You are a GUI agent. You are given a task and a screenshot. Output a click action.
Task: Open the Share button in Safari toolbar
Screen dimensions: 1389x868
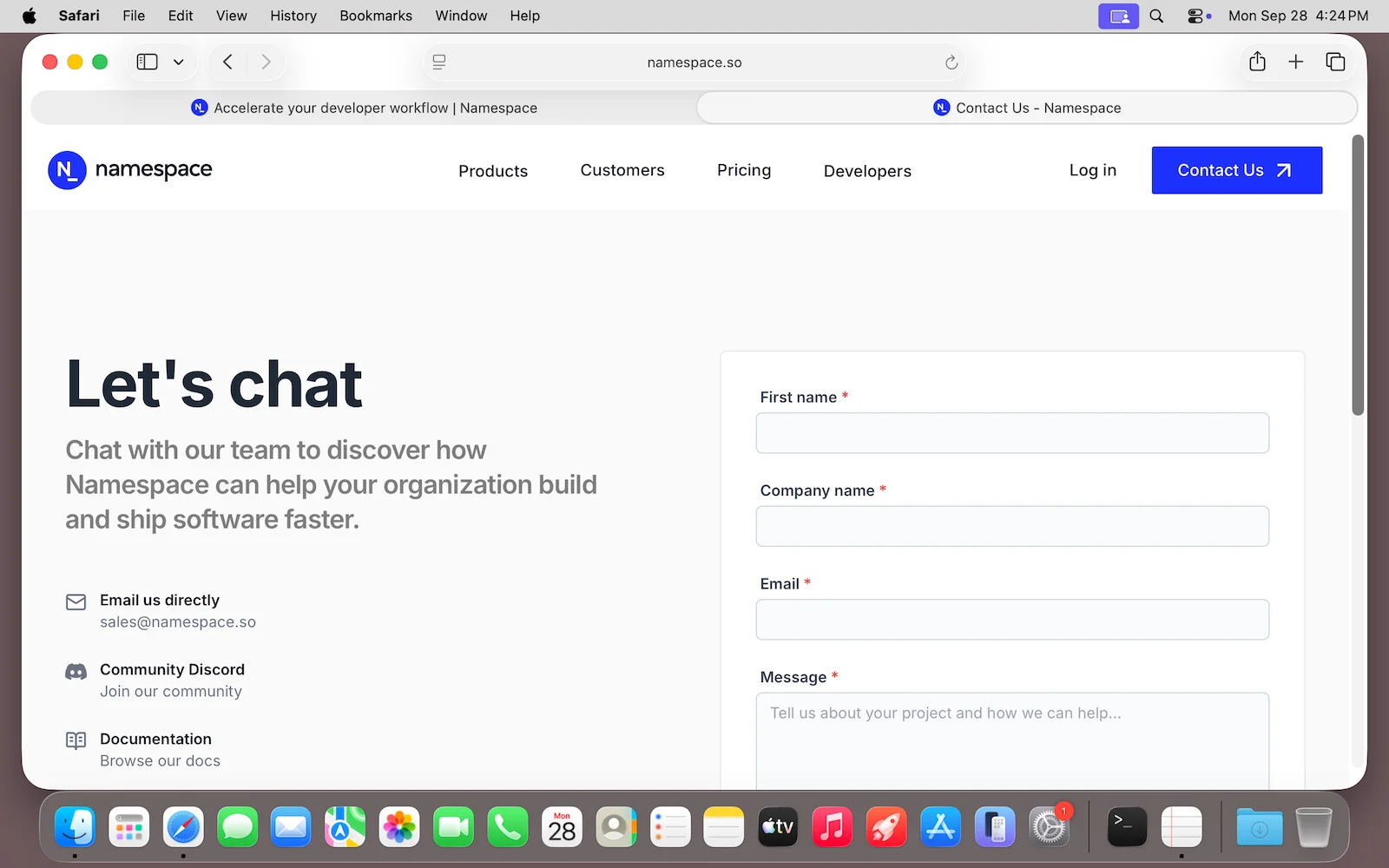tap(1257, 62)
